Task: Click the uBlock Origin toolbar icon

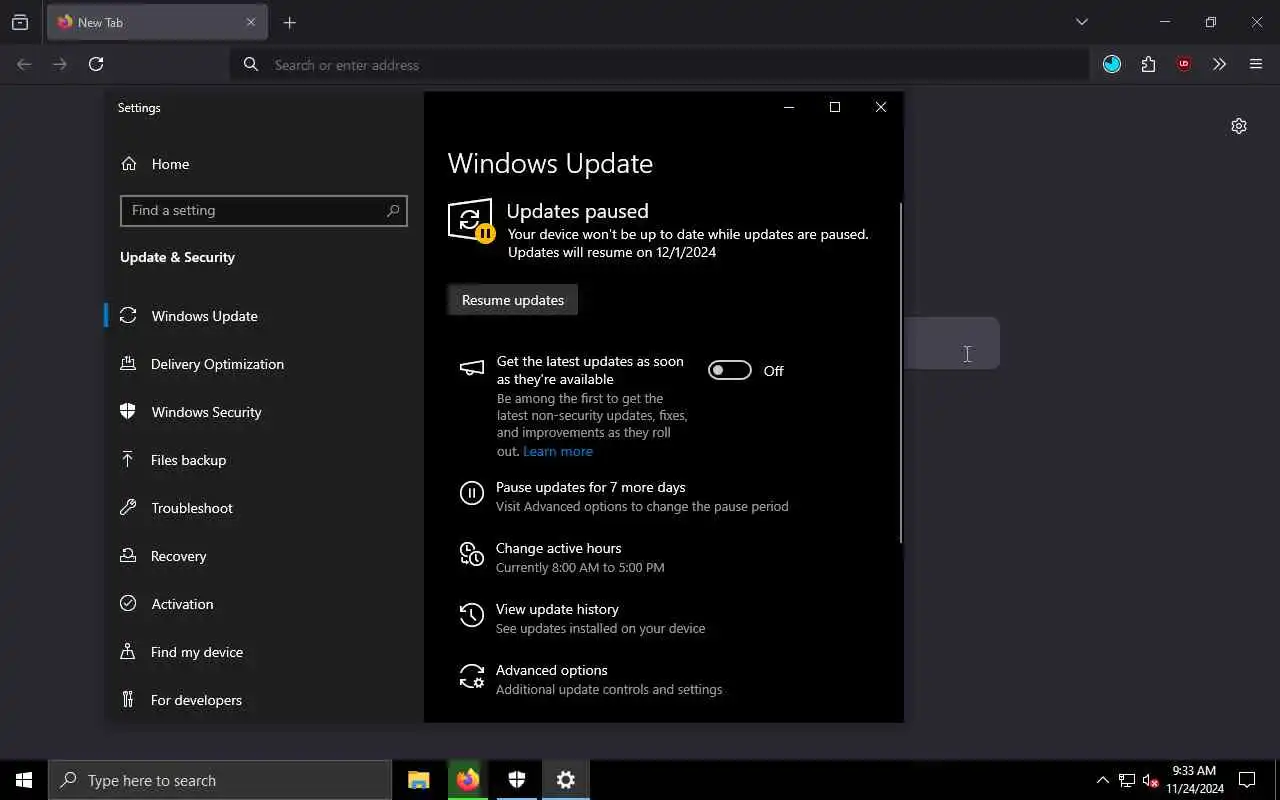Action: [1184, 64]
